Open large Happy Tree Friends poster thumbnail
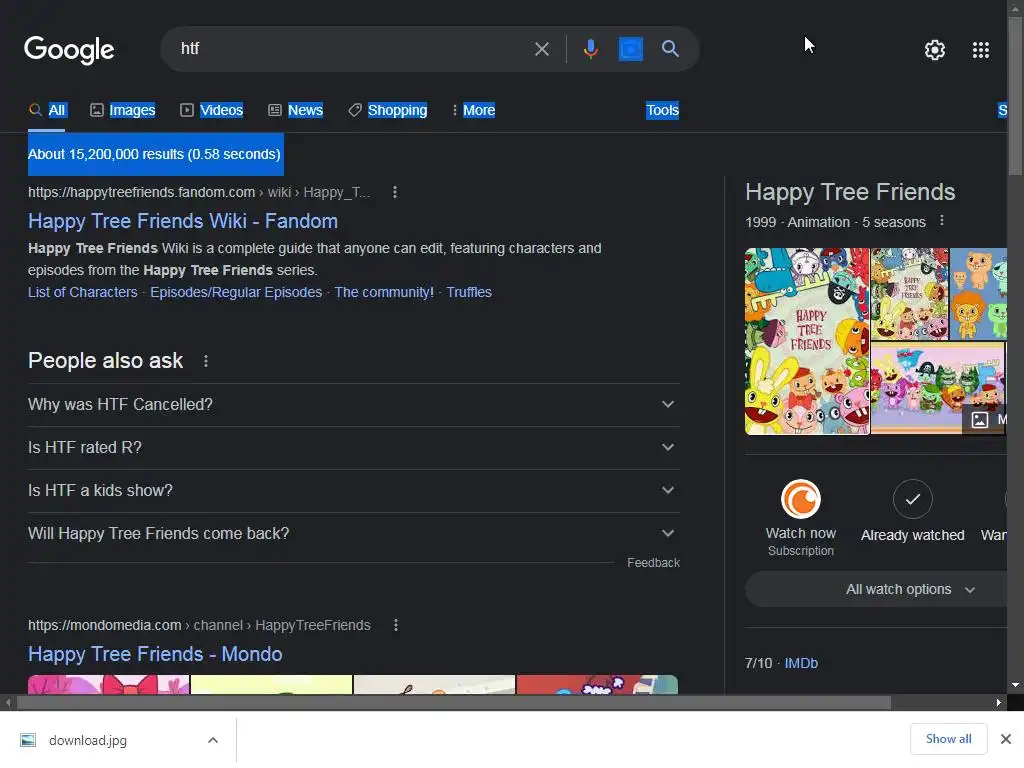Screen dimensions: 1024x768 pyautogui.click(x=807, y=341)
